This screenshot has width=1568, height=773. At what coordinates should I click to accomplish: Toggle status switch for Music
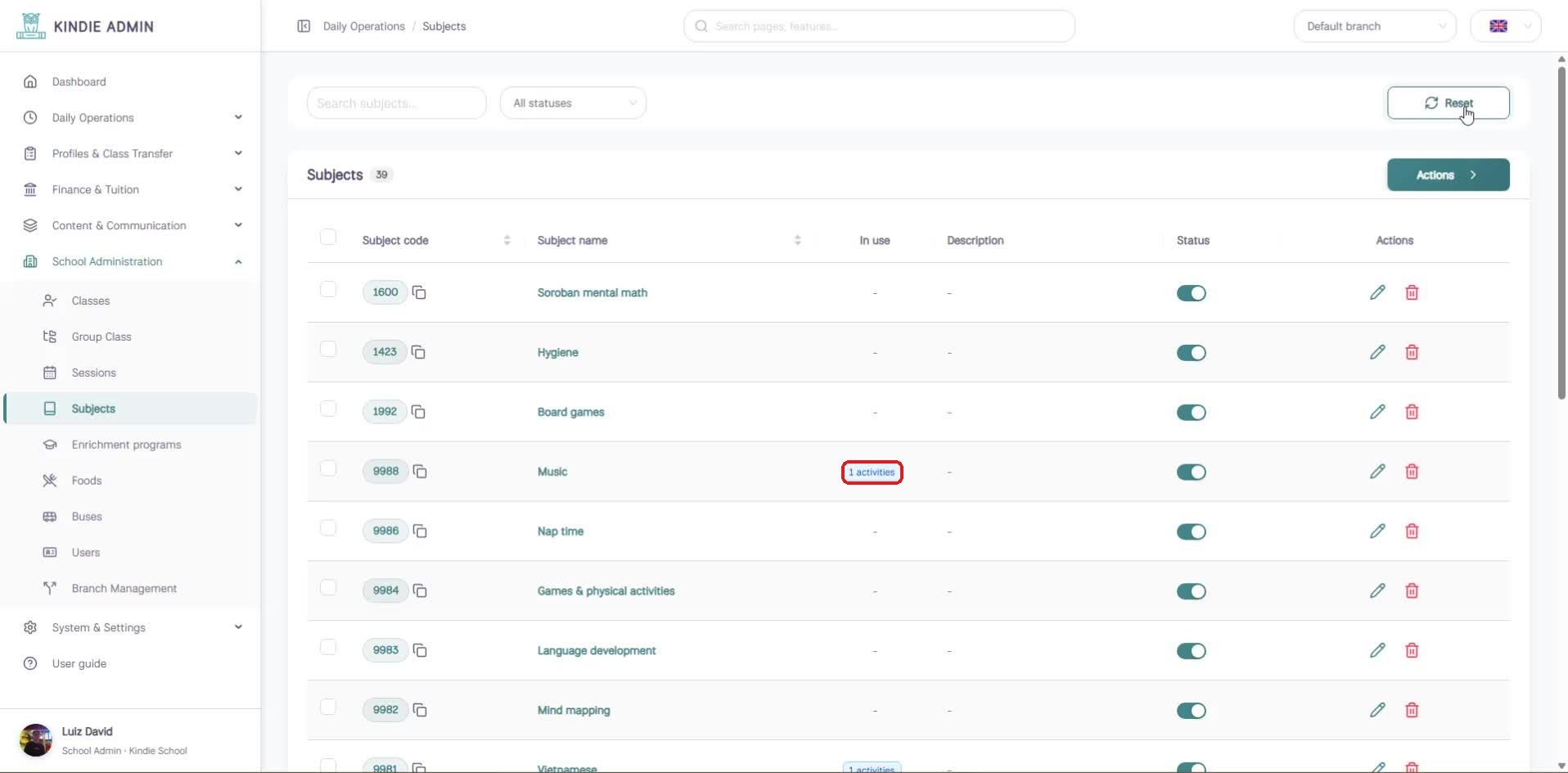1191,472
